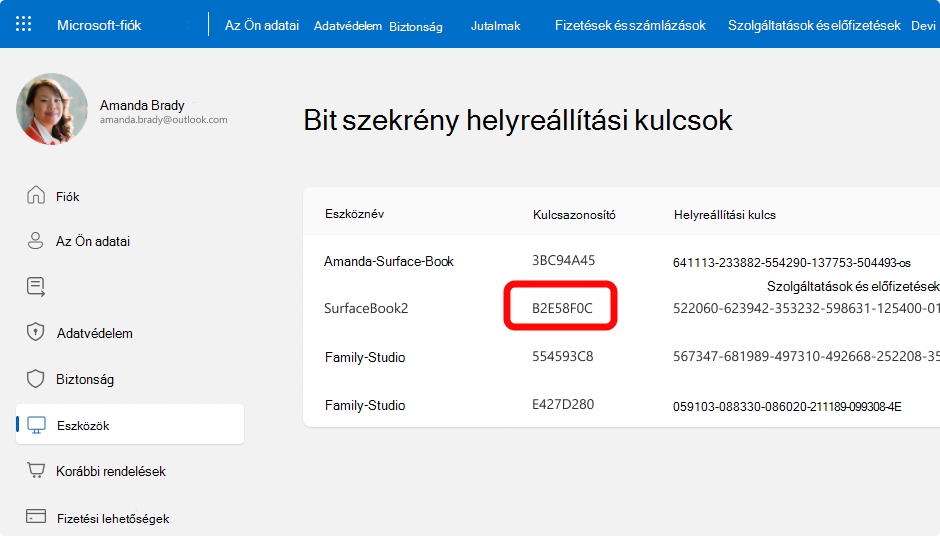Click the unlabeled receipt icon in sidebar
940x536 pixels.
[x=35, y=287]
